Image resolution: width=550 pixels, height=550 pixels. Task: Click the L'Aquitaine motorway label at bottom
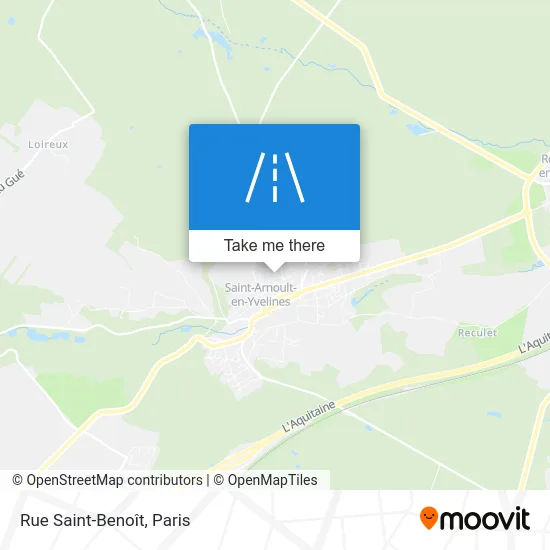(x=308, y=416)
